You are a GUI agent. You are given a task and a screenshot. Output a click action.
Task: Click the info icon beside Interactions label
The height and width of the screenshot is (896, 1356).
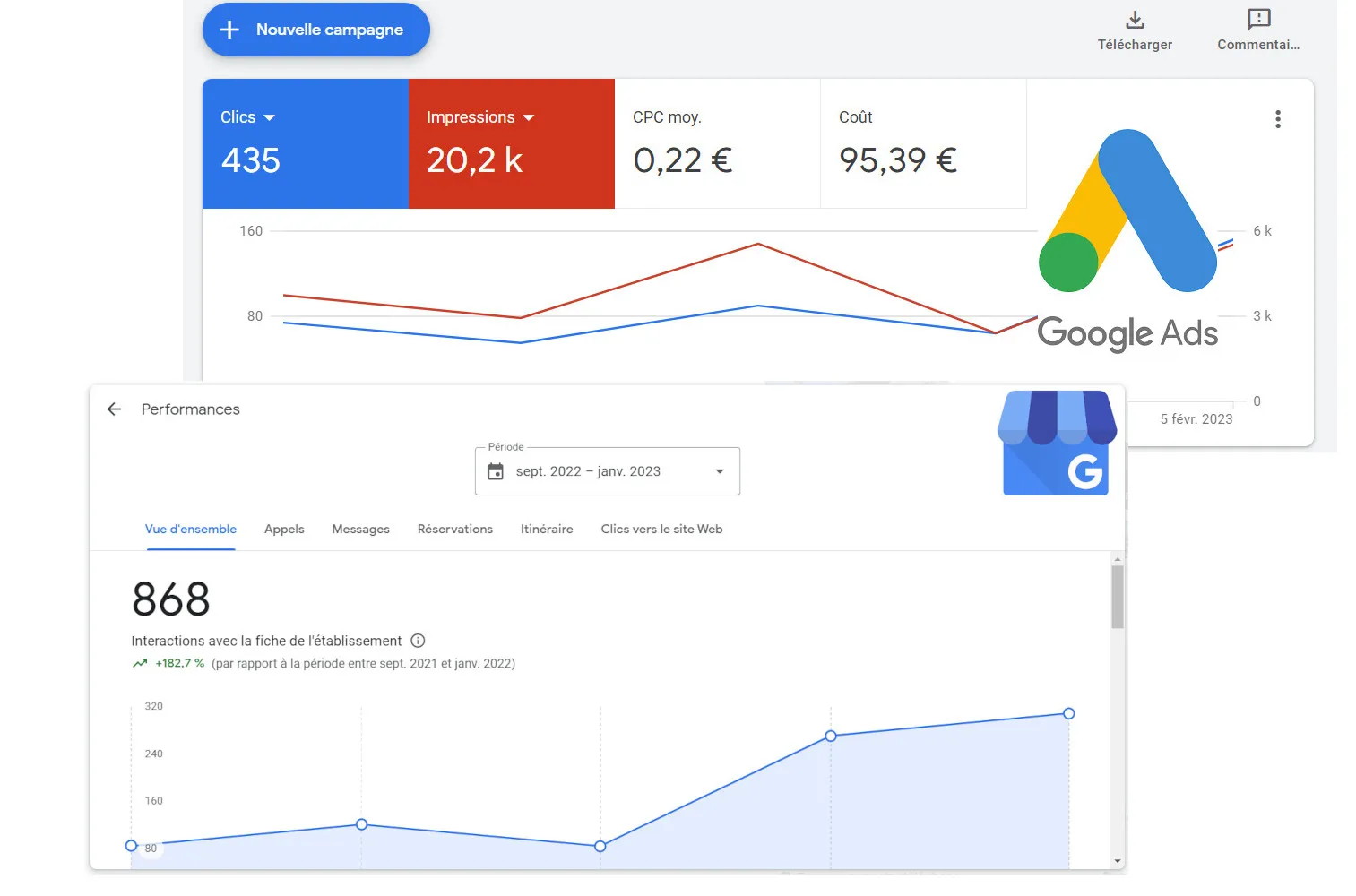coord(418,641)
